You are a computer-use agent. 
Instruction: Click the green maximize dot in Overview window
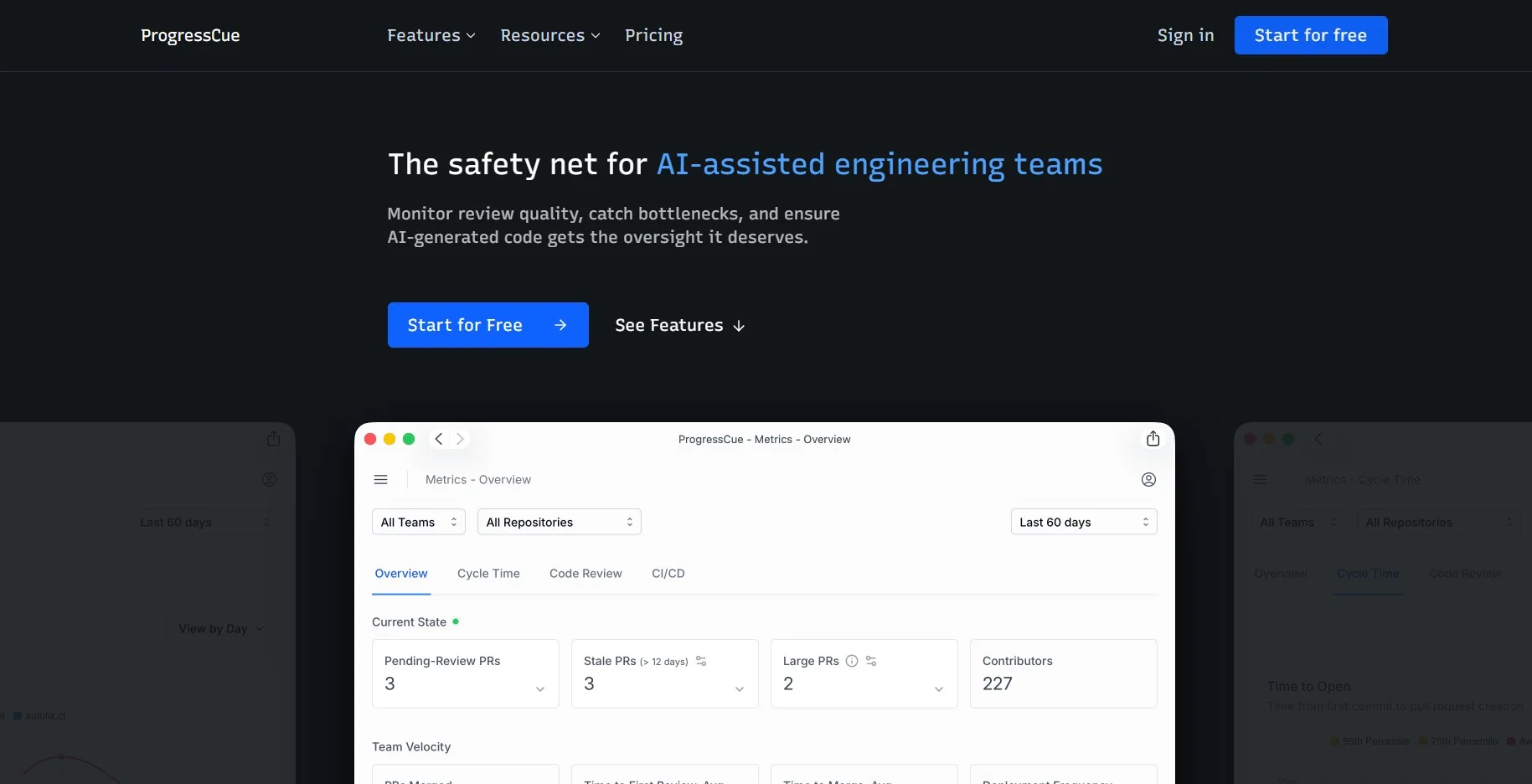pyautogui.click(x=409, y=439)
